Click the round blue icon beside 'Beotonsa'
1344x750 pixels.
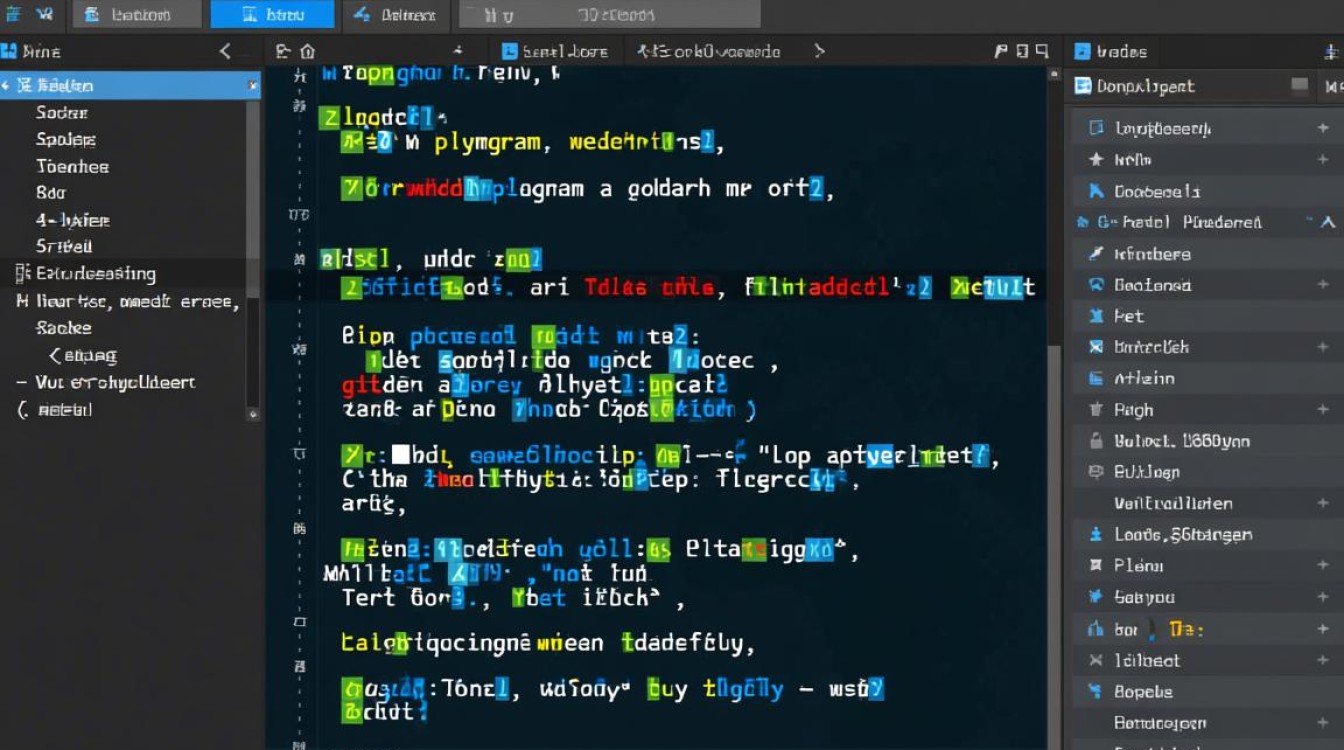[1096, 285]
